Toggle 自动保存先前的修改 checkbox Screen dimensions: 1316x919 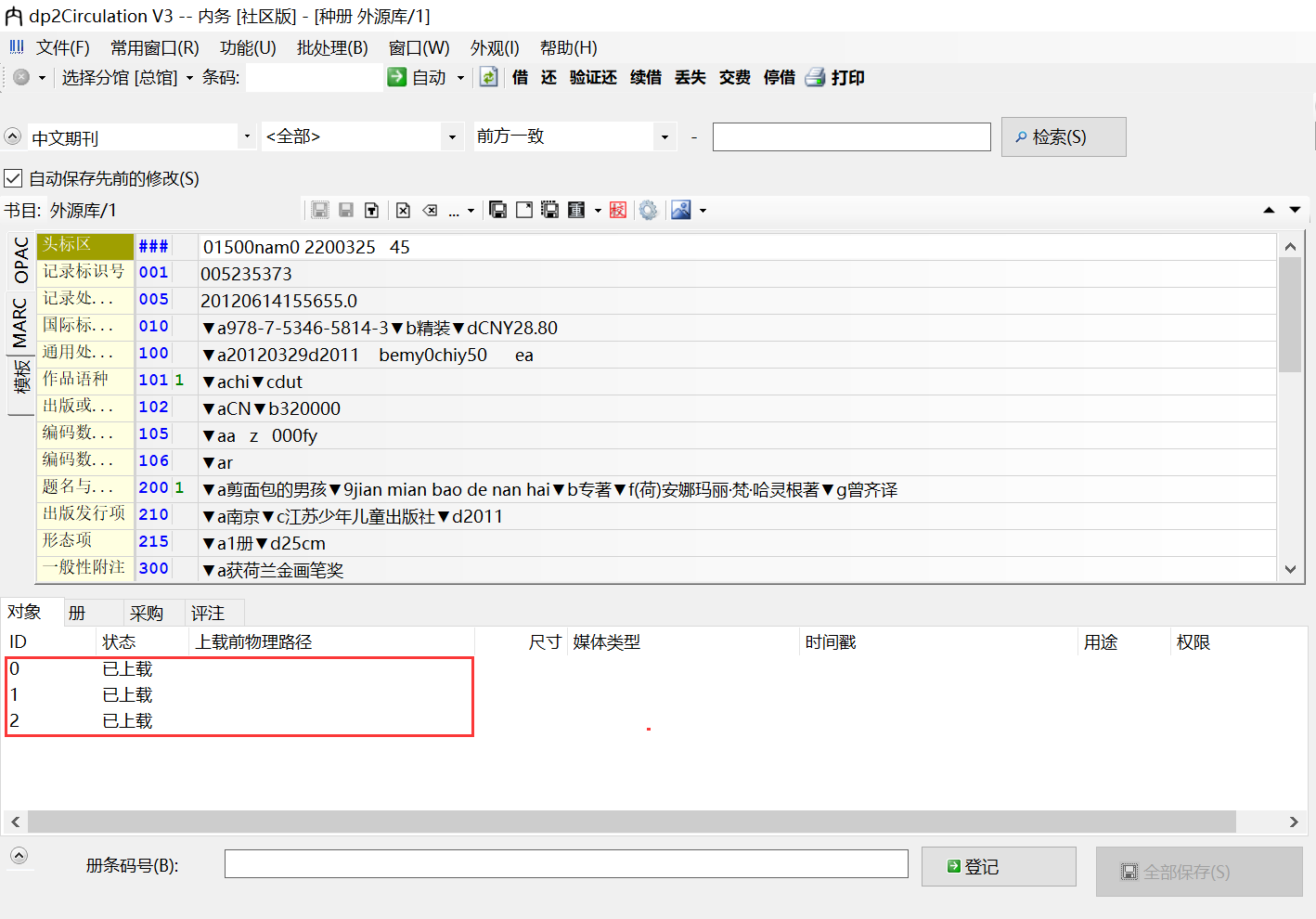coord(13,177)
